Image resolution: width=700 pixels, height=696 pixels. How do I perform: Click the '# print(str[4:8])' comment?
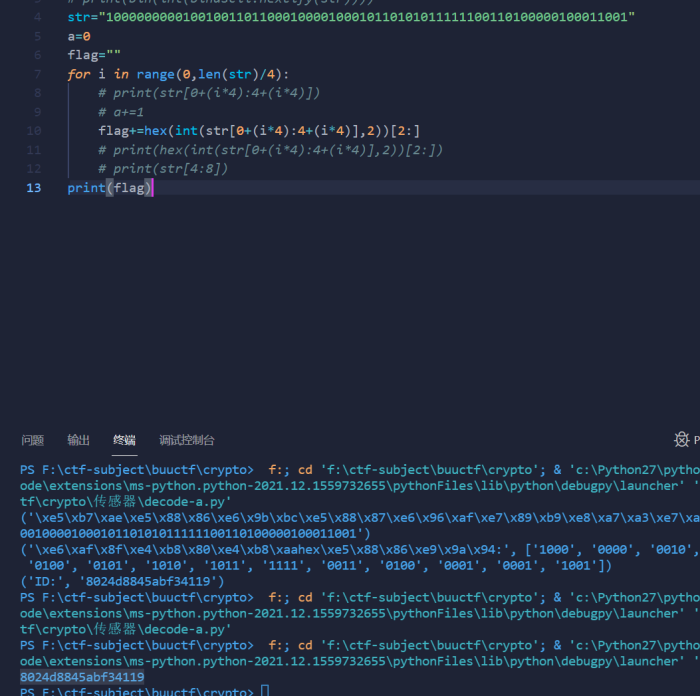click(x=163, y=169)
